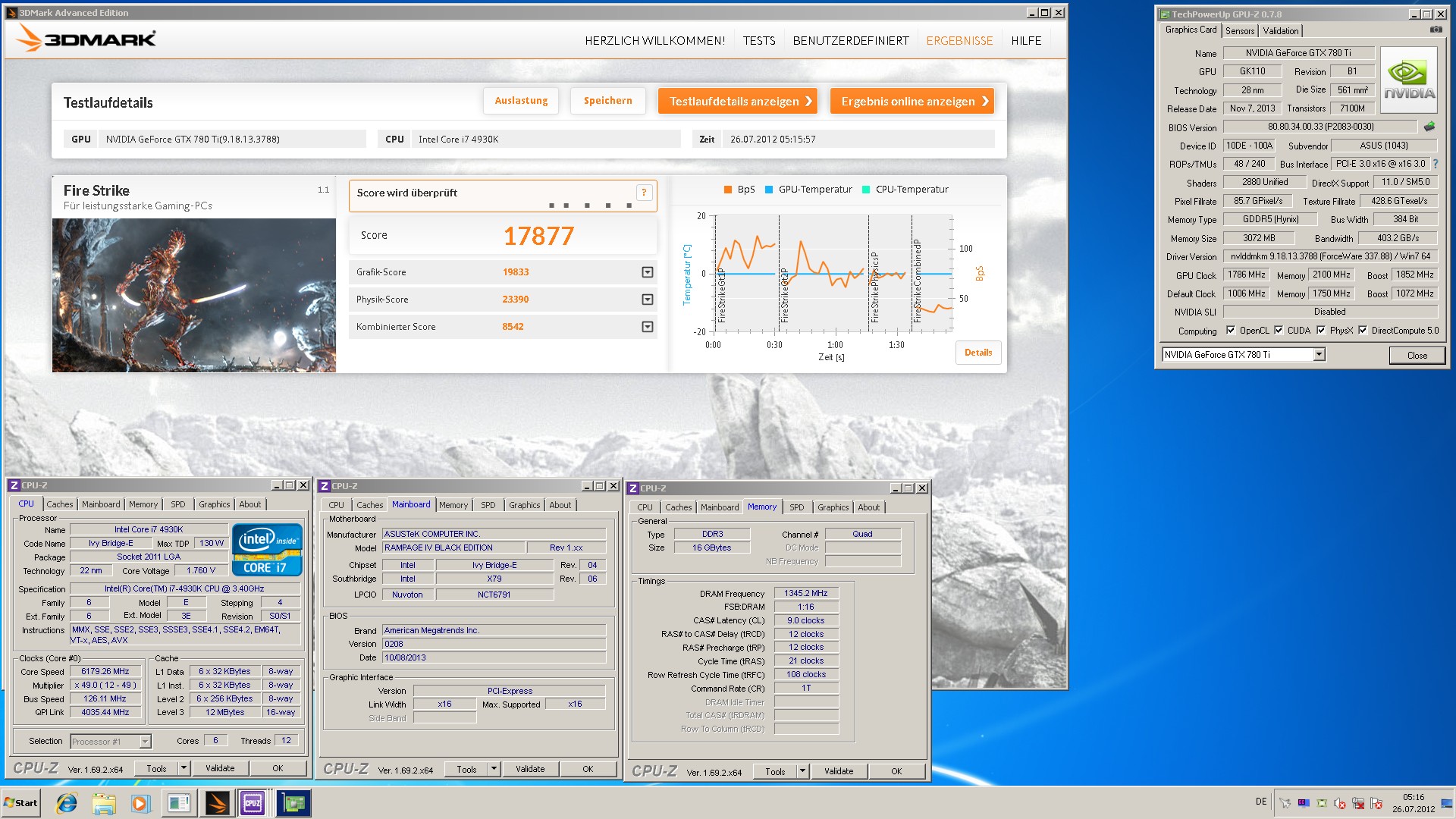Click the Auslastung button
This screenshot has width=1456, height=819.
pyautogui.click(x=521, y=101)
